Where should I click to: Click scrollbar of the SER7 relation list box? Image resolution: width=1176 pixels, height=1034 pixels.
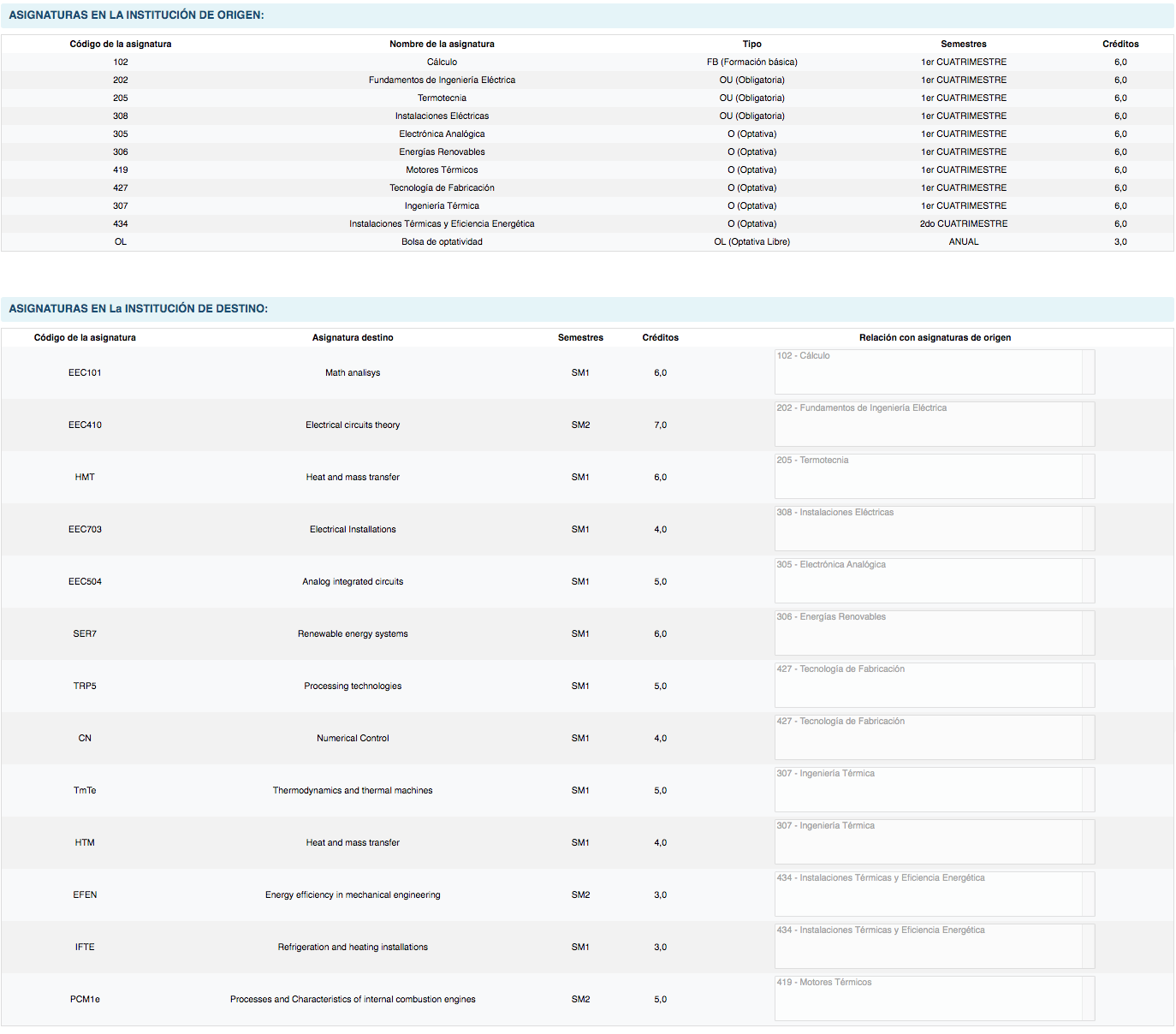point(1088,633)
